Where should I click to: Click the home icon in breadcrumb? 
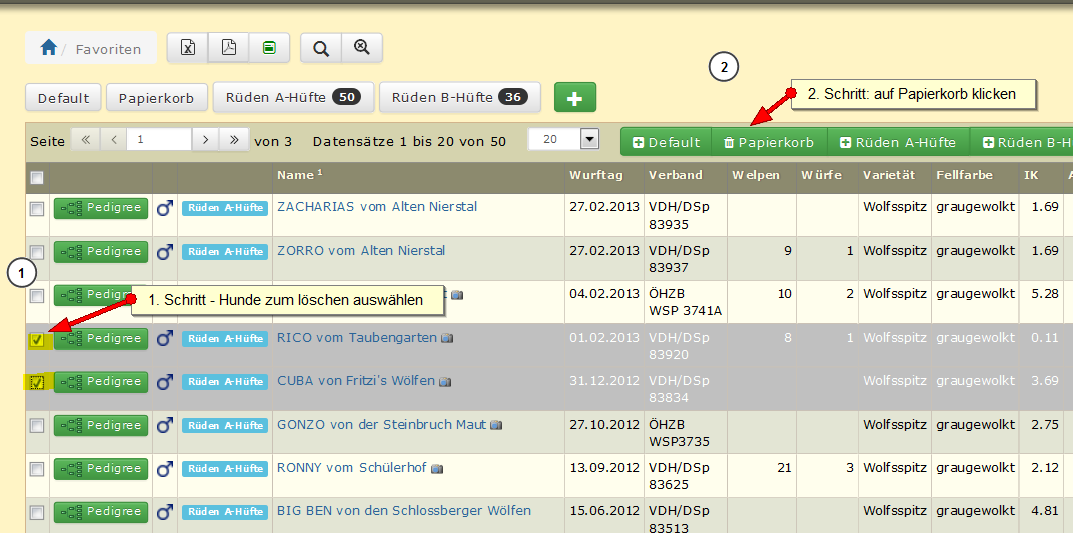pyautogui.click(x=48, y=48)
